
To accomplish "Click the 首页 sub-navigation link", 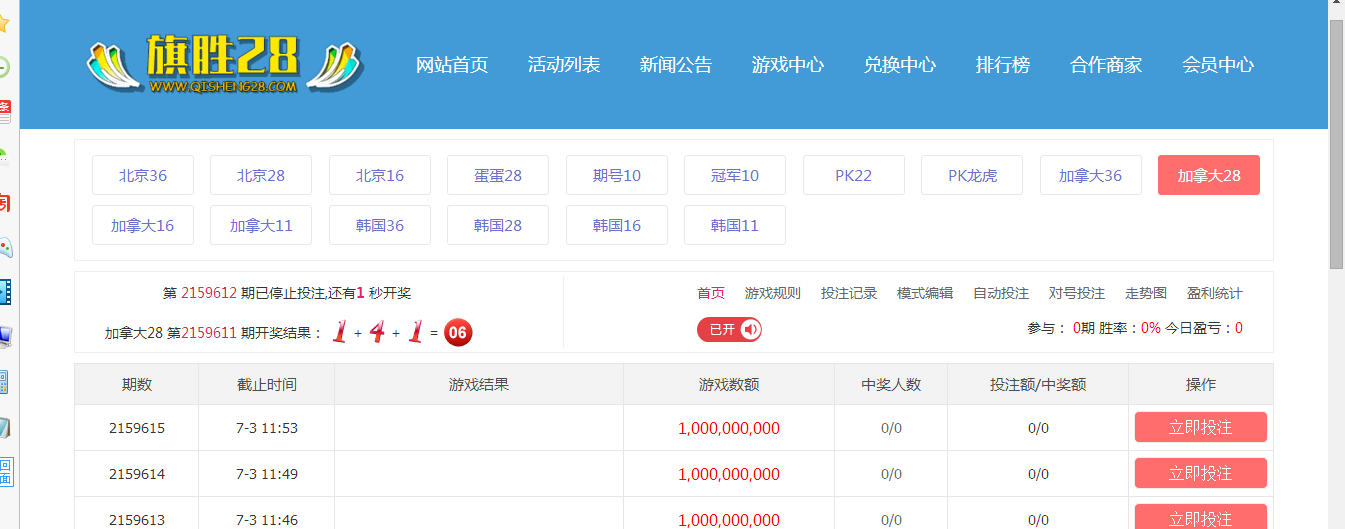I will click(711, 293).
